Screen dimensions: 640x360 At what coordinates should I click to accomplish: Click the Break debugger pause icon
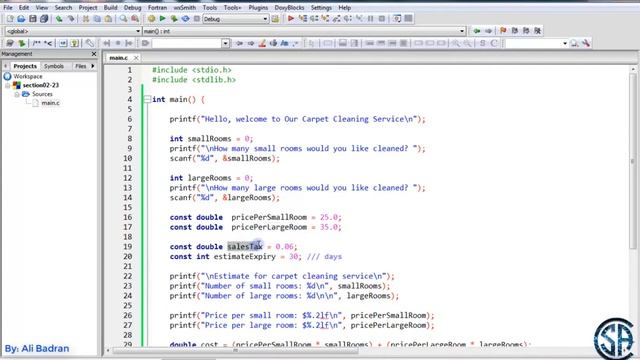(371, 18)
